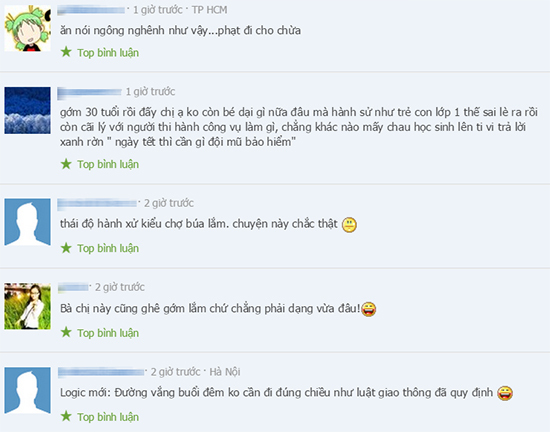
Task: Click the star under the Logic mới comment
Action: tap(66, 416)
